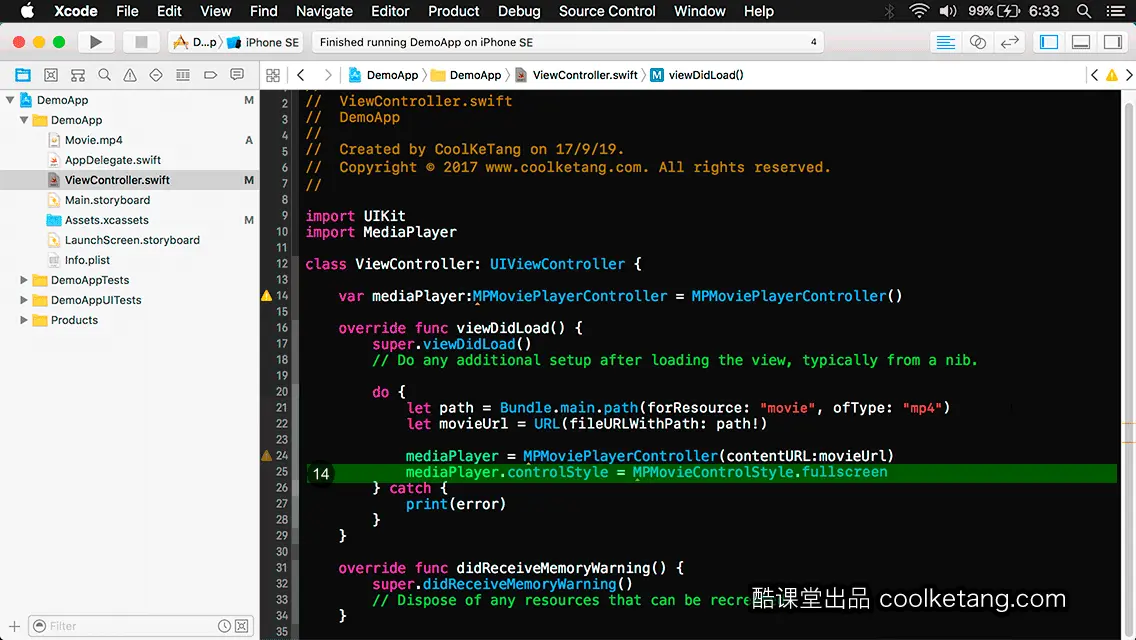This screenshot has width=1136, height=640.
Task: Expand the Products folder
Action: [24, 320]
